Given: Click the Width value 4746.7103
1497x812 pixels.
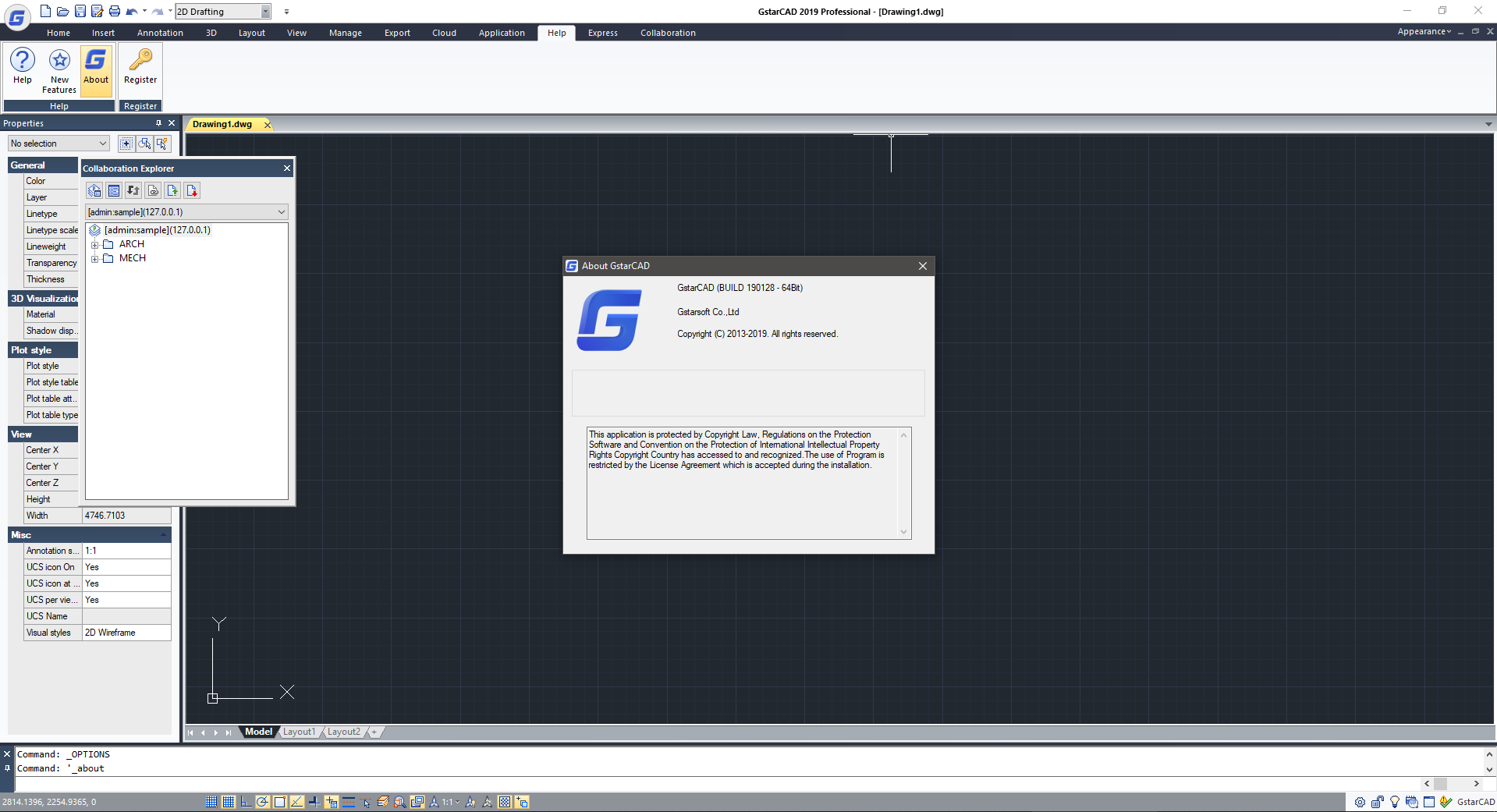Looking at the screenshot, I should click(126, 516).
